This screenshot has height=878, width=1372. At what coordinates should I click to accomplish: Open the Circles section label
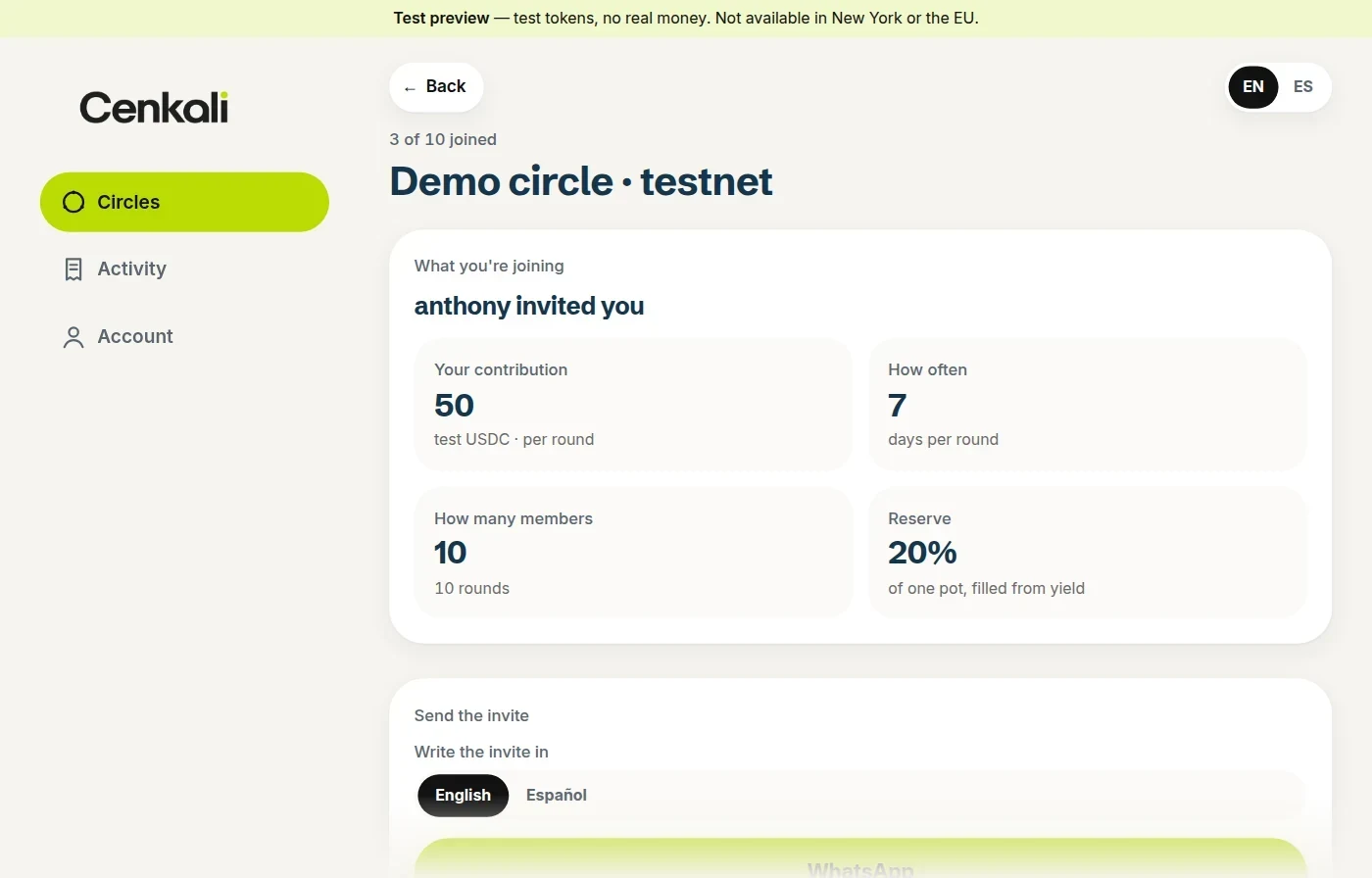click(x=128, y=202)
